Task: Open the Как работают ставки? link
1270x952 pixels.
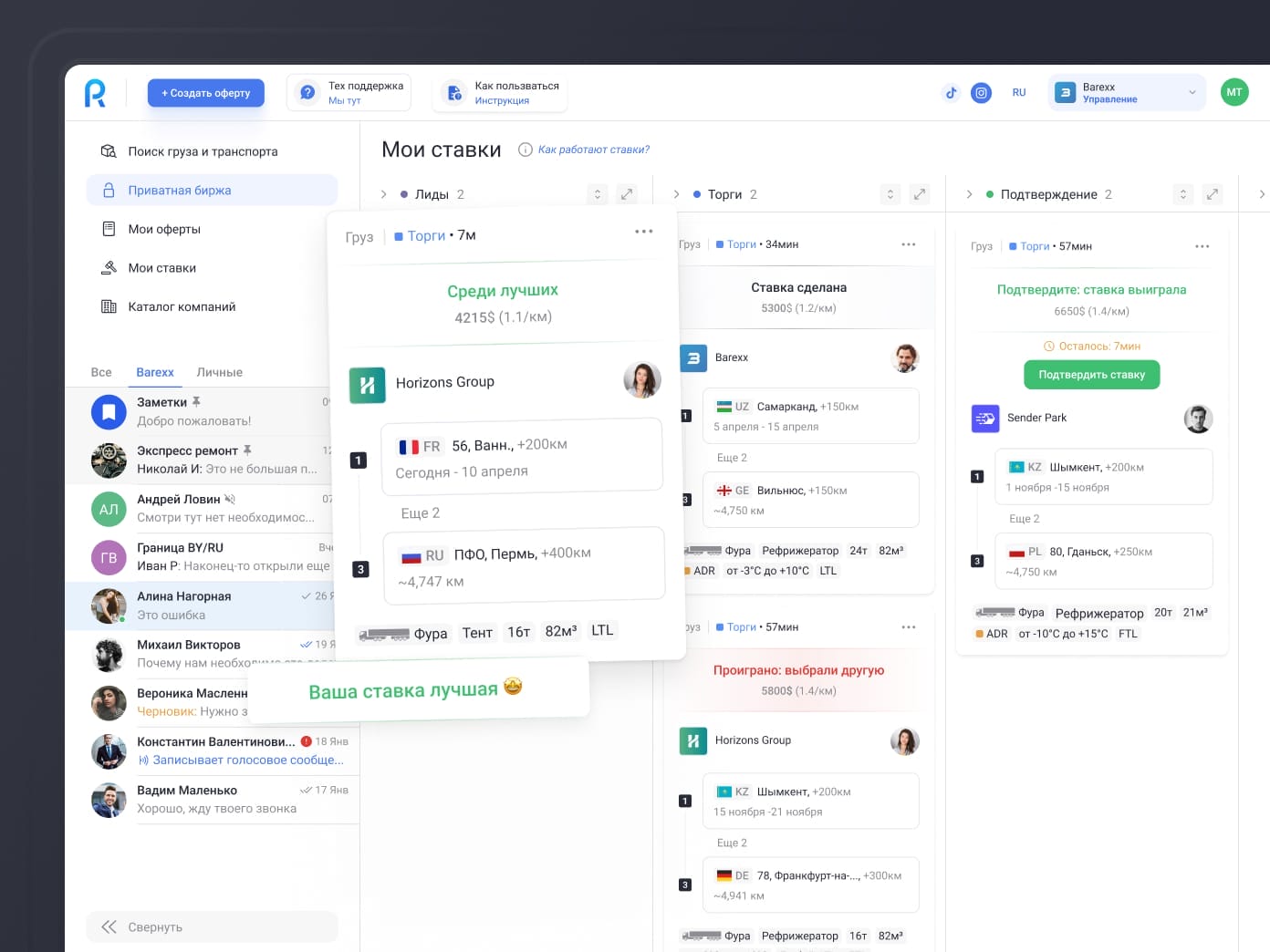Action: pos(593,150)
